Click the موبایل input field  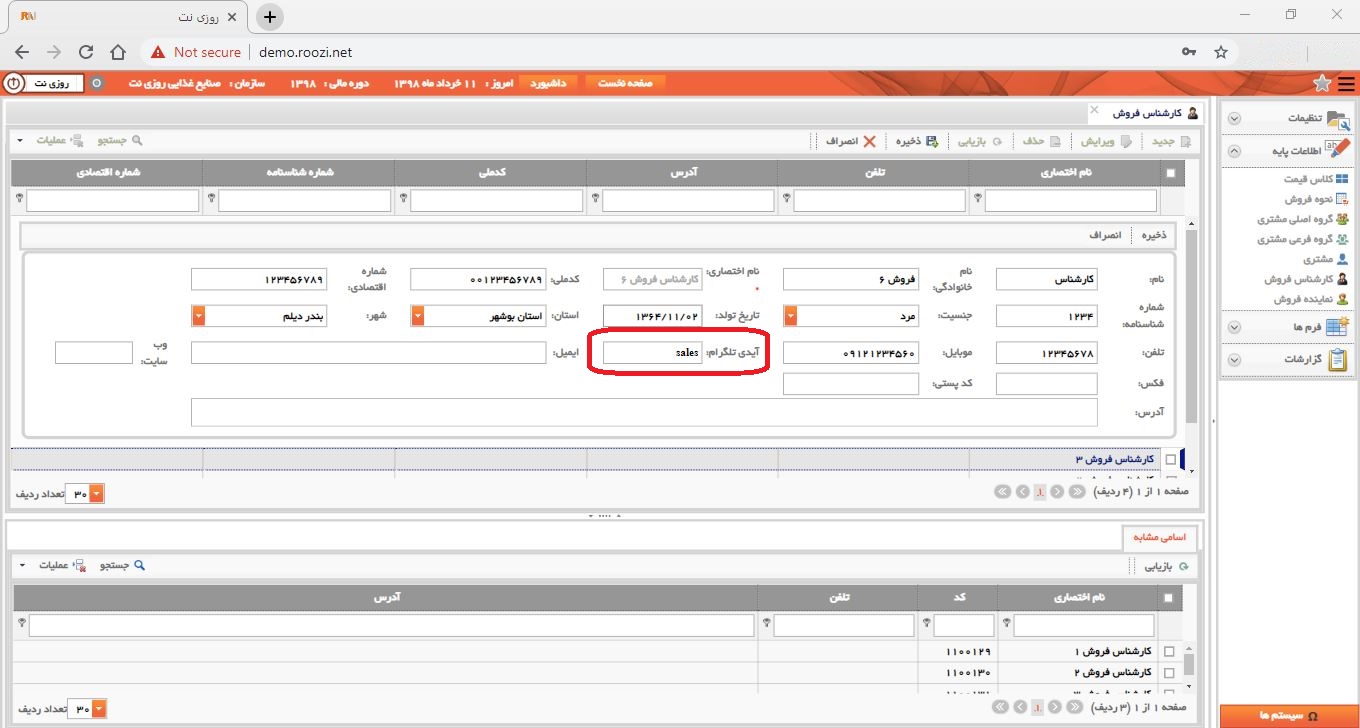click(x=850, y=353)
